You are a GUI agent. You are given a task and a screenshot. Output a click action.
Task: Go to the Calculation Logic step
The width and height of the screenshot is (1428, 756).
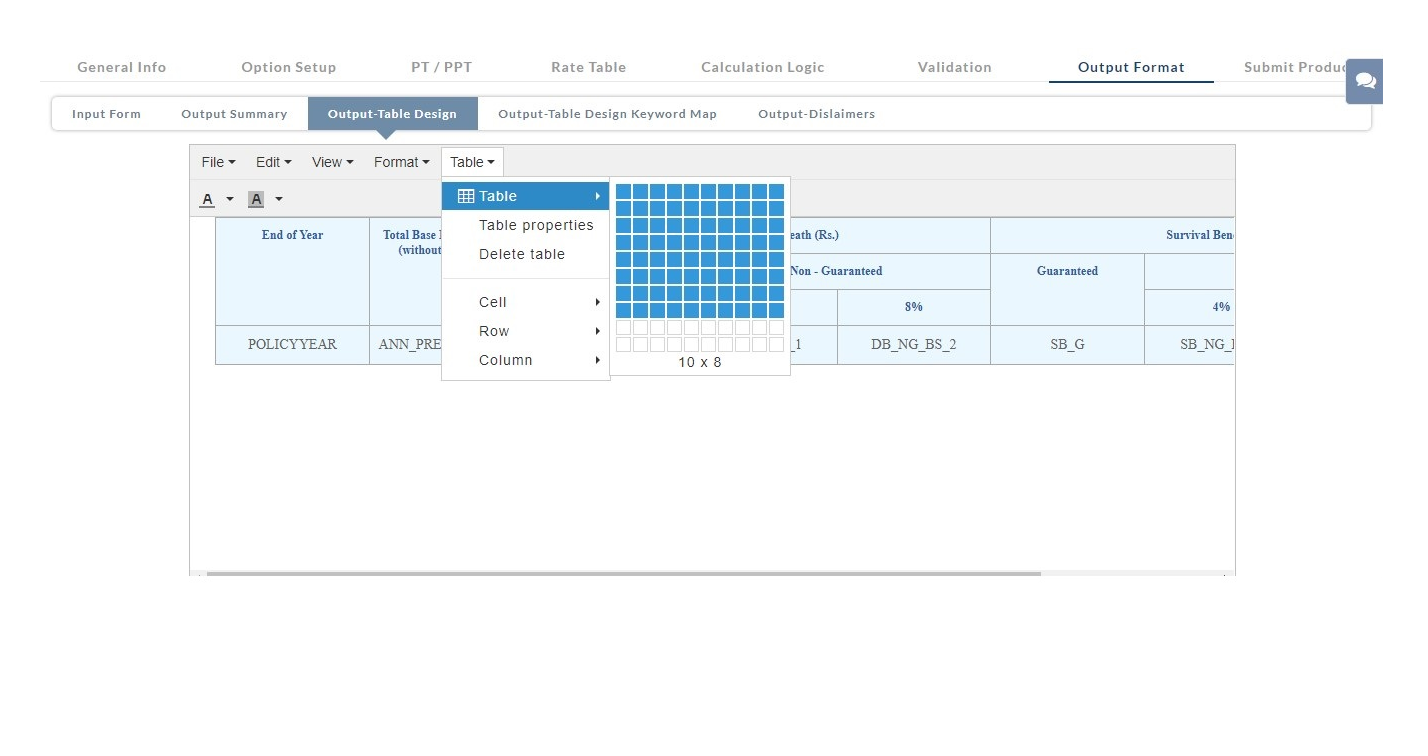[762, 67]
